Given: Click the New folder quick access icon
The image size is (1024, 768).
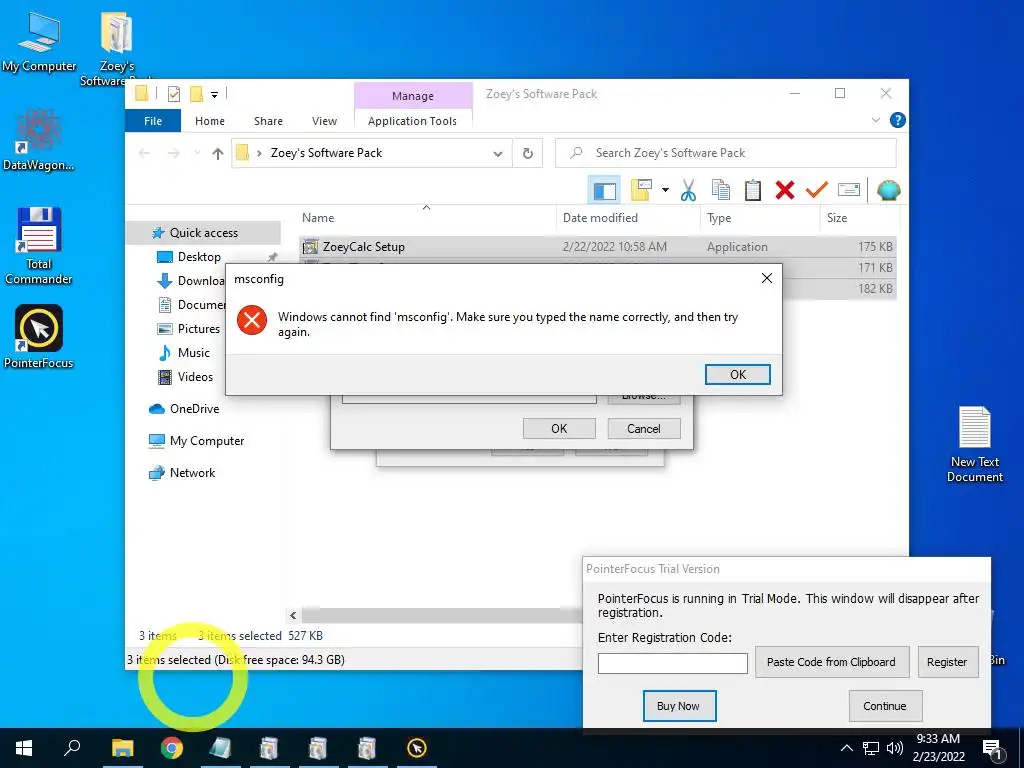Looking at the screenshot, I should point(196,94).
